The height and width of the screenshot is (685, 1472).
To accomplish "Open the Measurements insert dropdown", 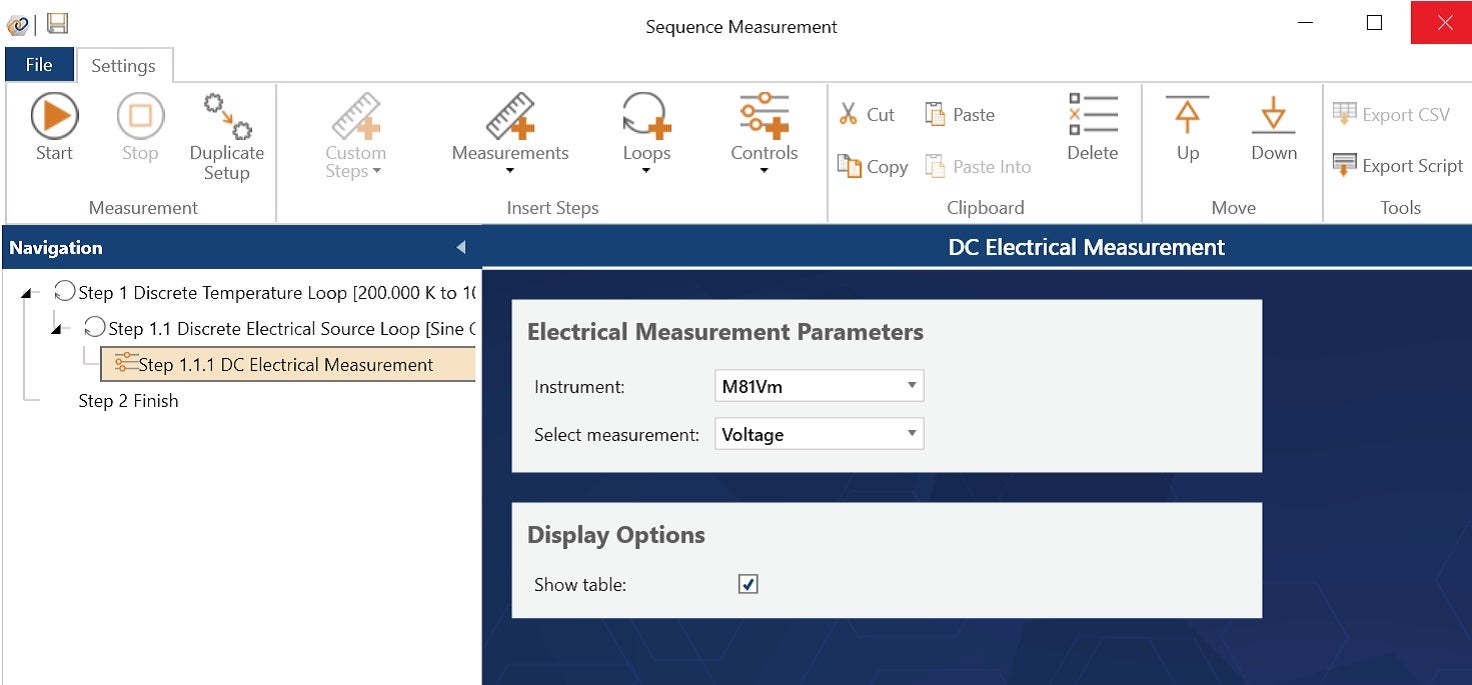I will [x=510, y=134].
